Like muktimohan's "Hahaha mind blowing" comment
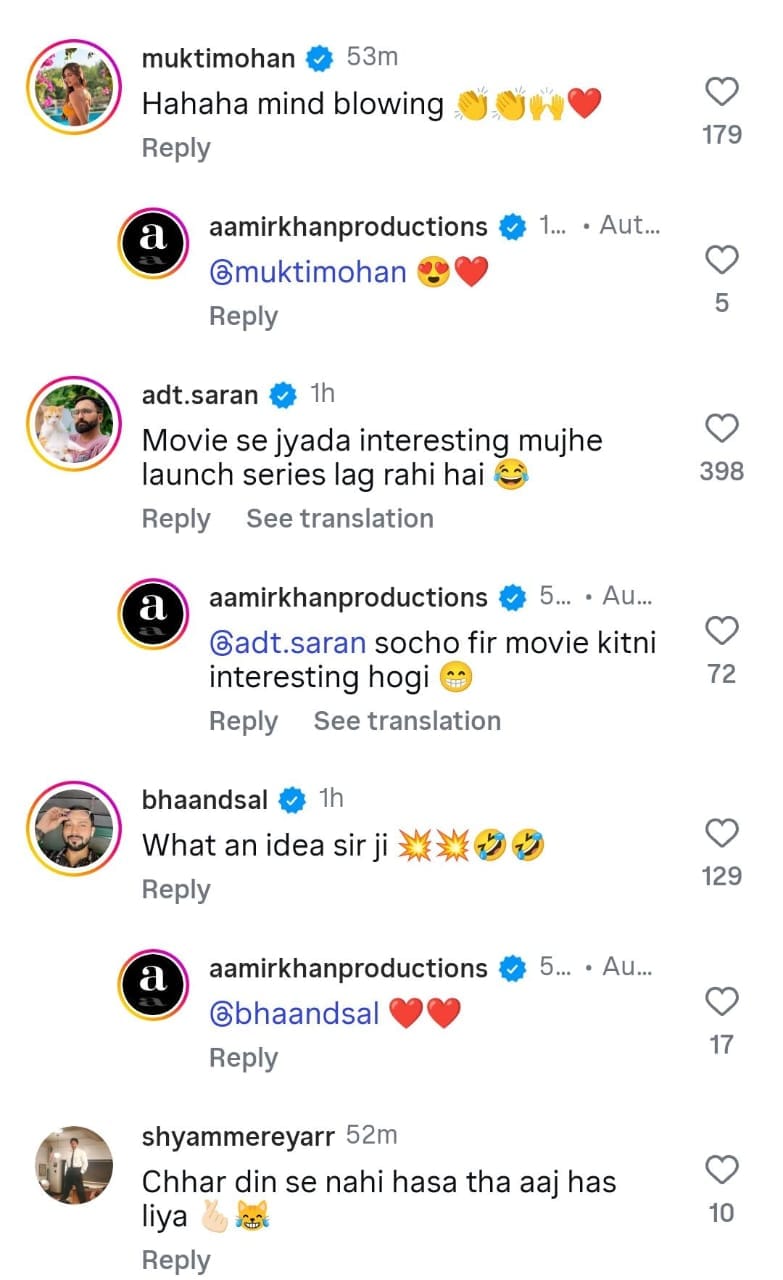The width and height of the screenshot is (783, 1280). (x=721, y=93)
